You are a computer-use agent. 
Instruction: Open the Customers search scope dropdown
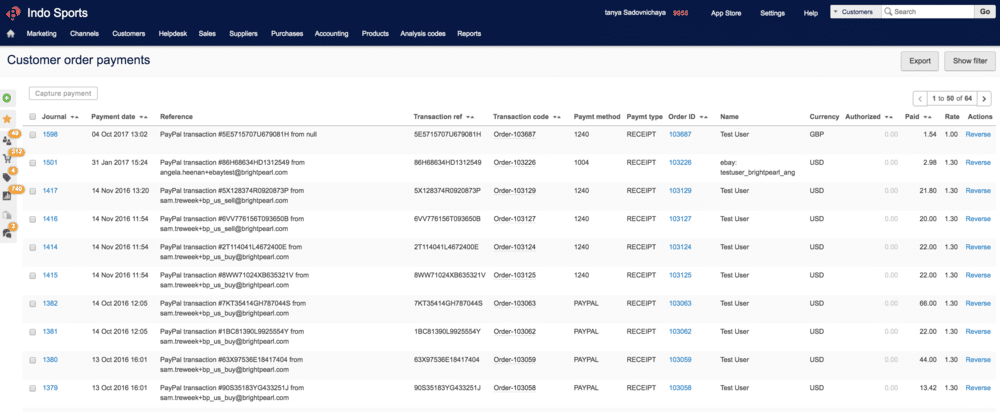(853, 12)
